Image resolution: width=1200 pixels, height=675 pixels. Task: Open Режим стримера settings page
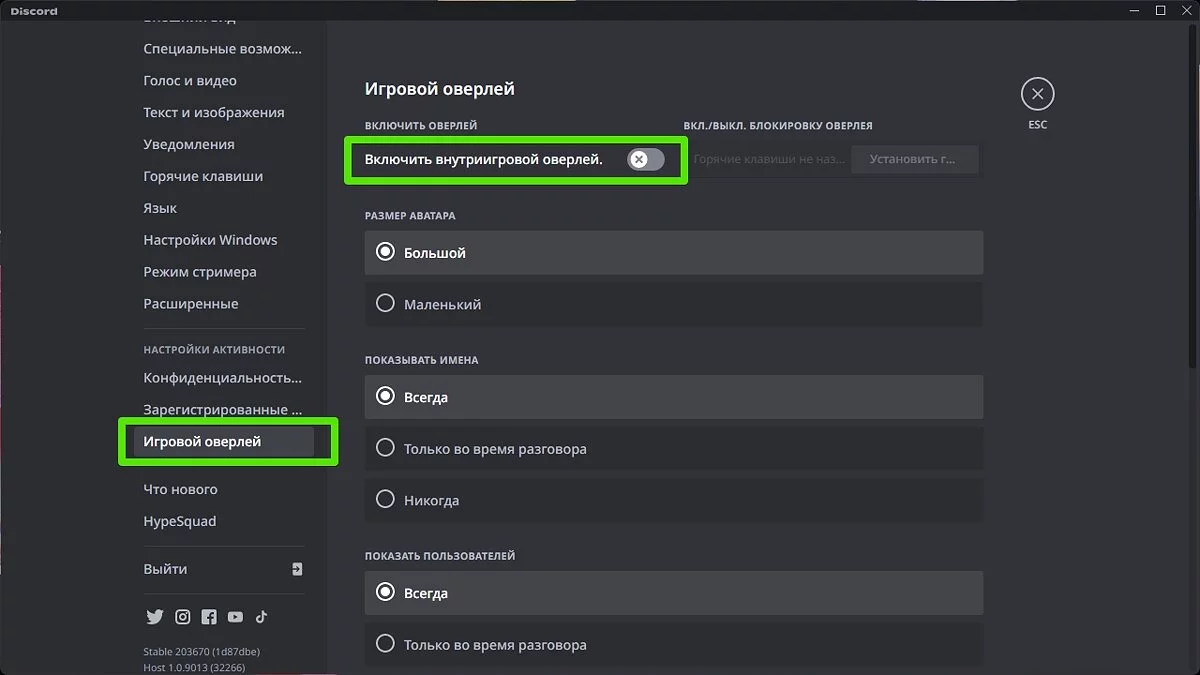200,272
